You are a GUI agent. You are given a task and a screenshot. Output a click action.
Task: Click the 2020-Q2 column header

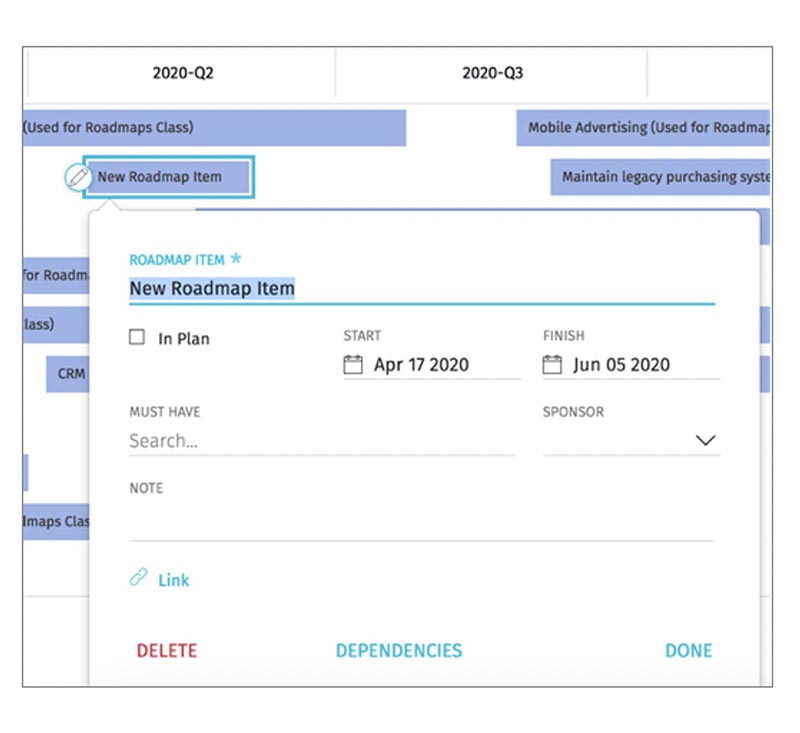pos(182,73)
